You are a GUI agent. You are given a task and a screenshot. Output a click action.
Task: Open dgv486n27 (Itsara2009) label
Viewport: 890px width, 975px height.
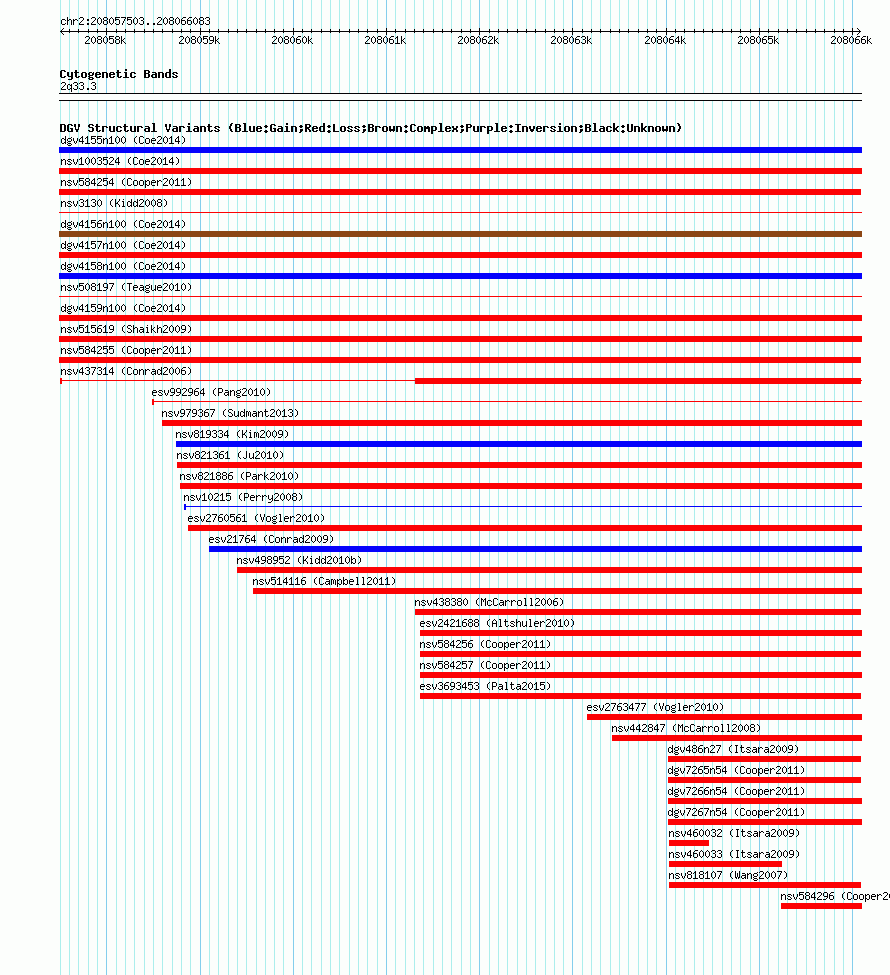pyautogui.click(x=733, y=750)
